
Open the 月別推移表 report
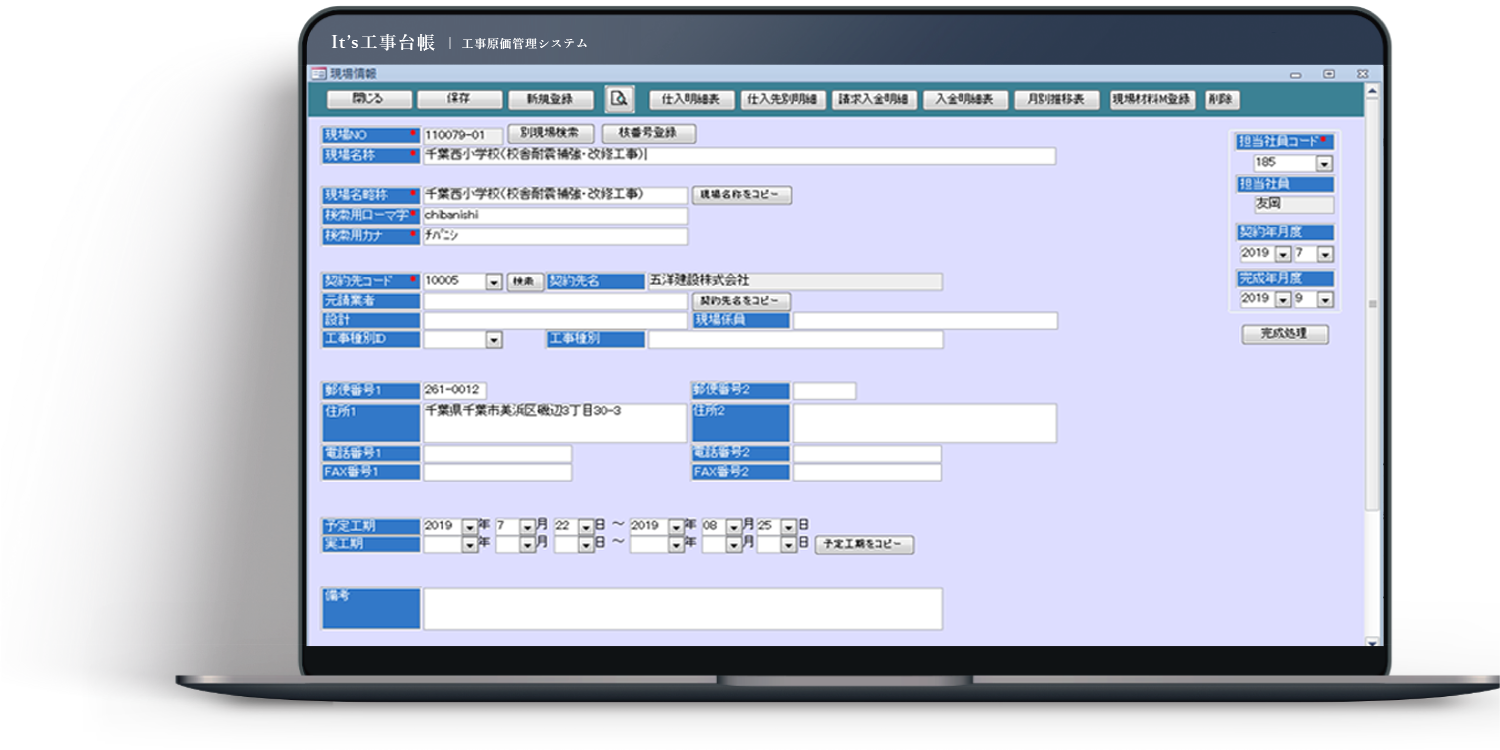pos(1056,99)
